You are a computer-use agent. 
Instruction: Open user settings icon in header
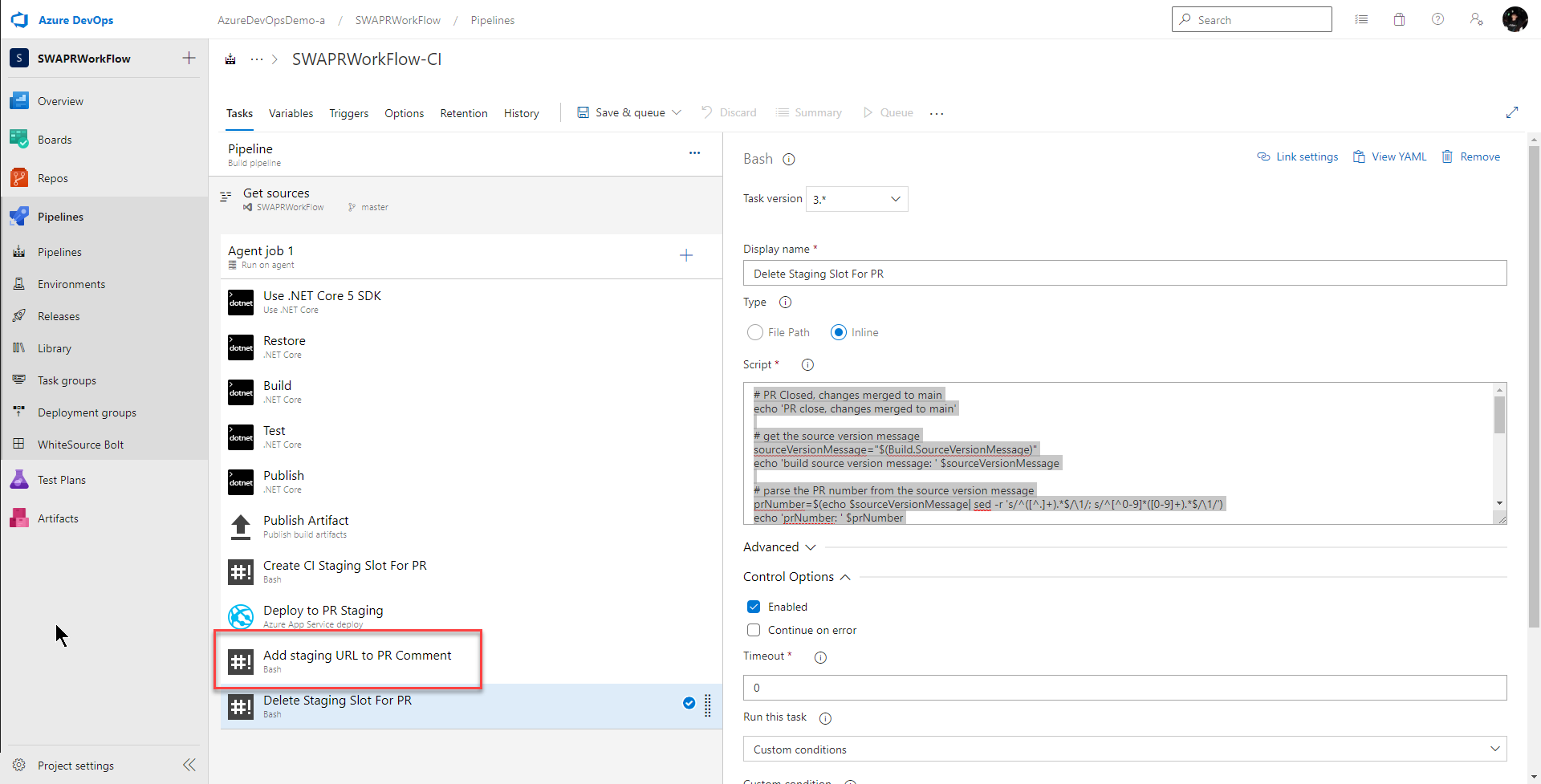(x=1477, y=19)
